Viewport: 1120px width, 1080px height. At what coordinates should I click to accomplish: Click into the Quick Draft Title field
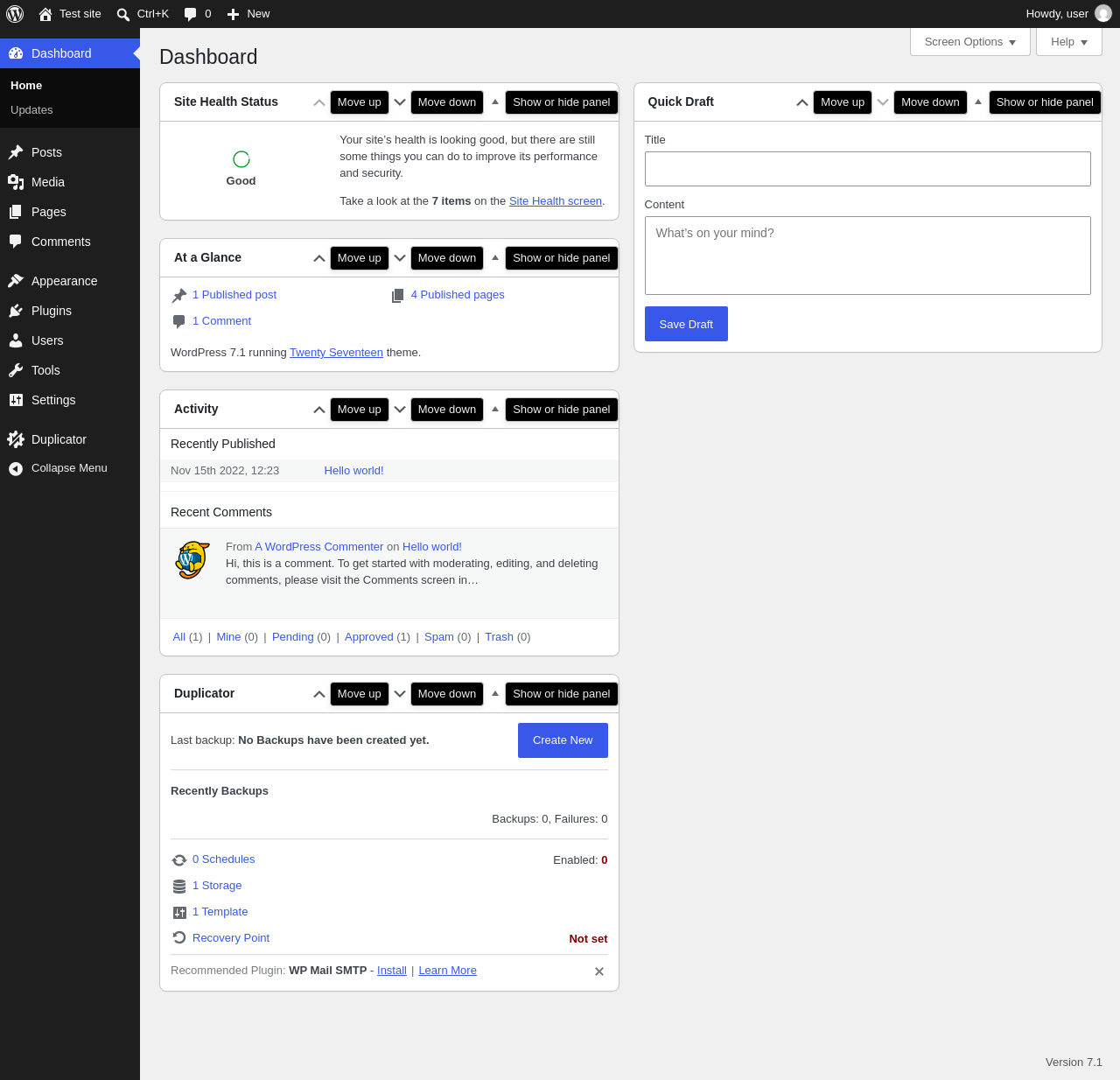click(868, 169)
